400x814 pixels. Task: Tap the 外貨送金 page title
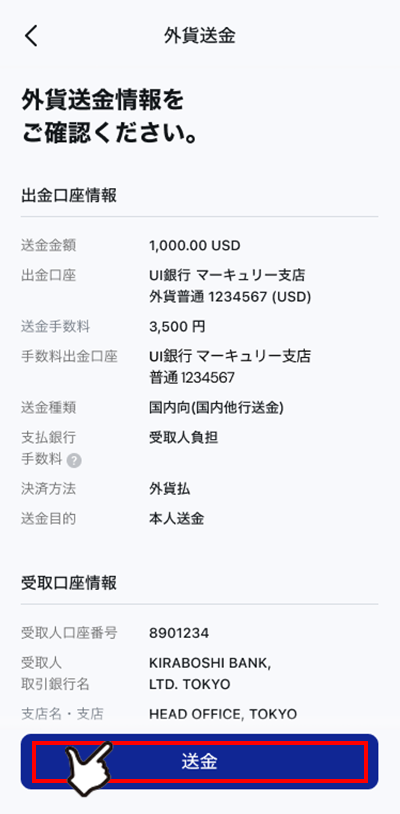click(200, 36)
